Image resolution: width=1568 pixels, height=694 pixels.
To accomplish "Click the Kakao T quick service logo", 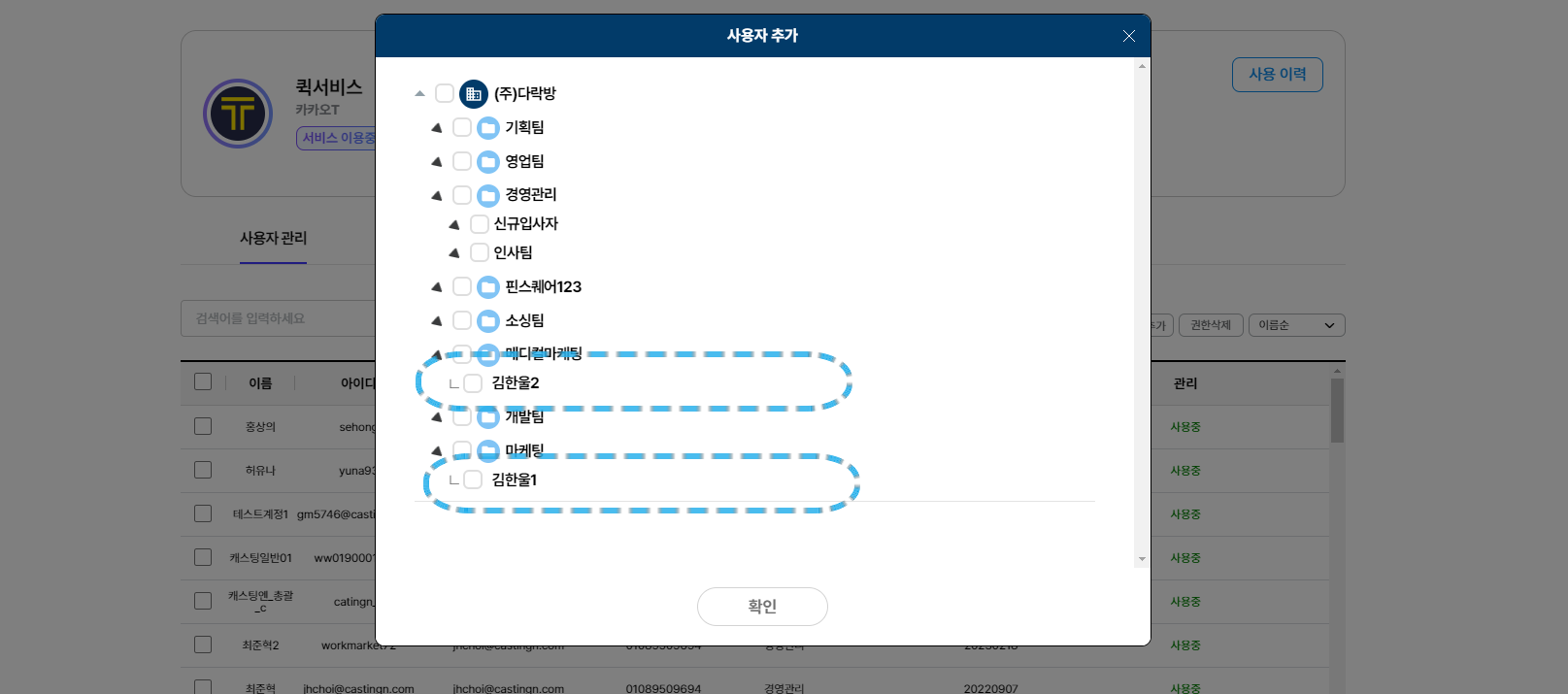I will pyautogui.click(x=238, y=114).
